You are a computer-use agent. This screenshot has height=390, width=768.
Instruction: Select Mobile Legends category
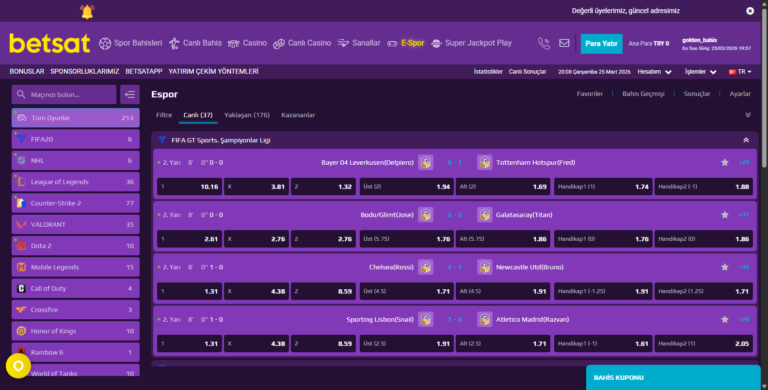click(75, 267)
